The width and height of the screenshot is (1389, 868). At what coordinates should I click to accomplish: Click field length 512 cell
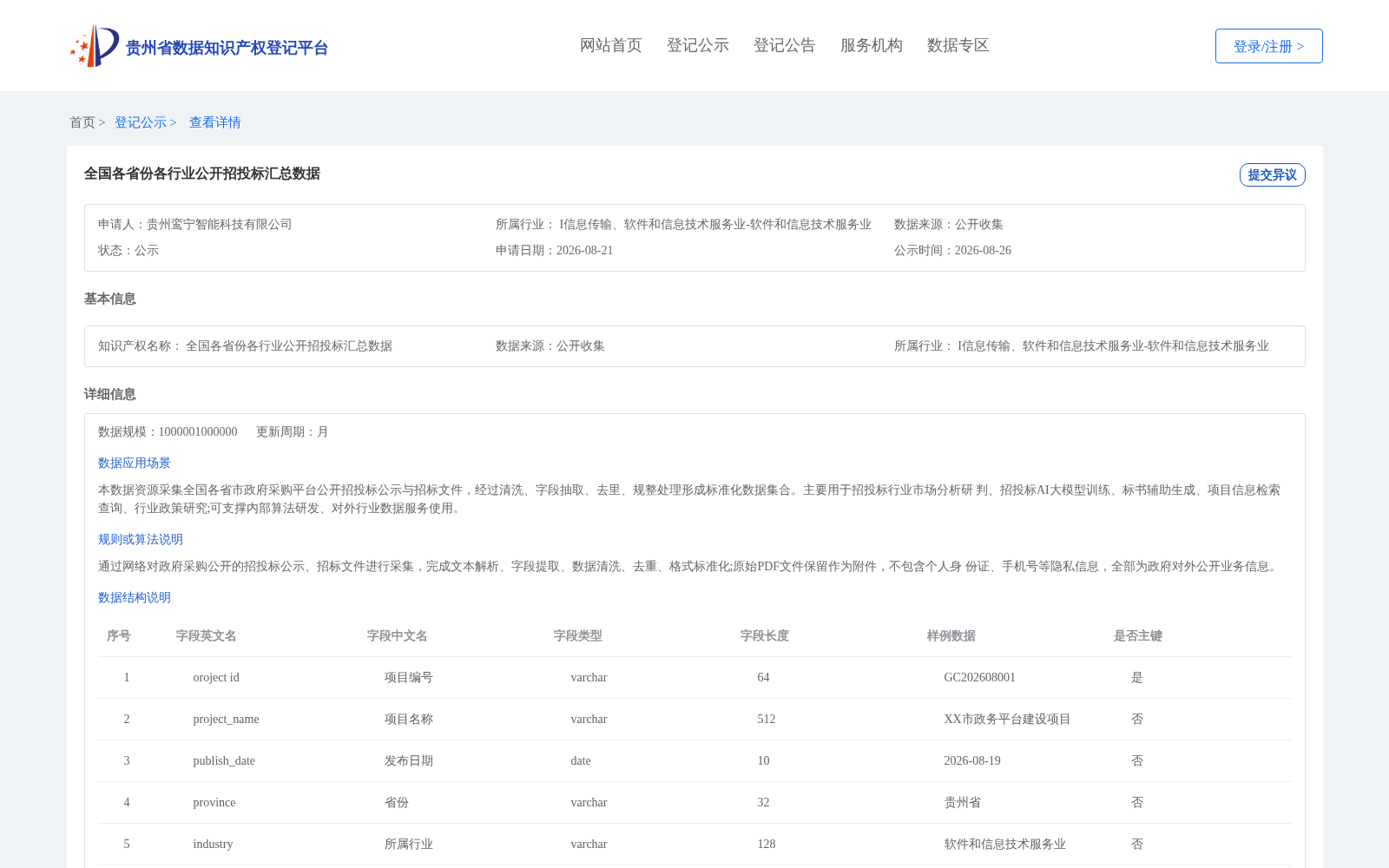pyautogui.click(x=767, y=719)
